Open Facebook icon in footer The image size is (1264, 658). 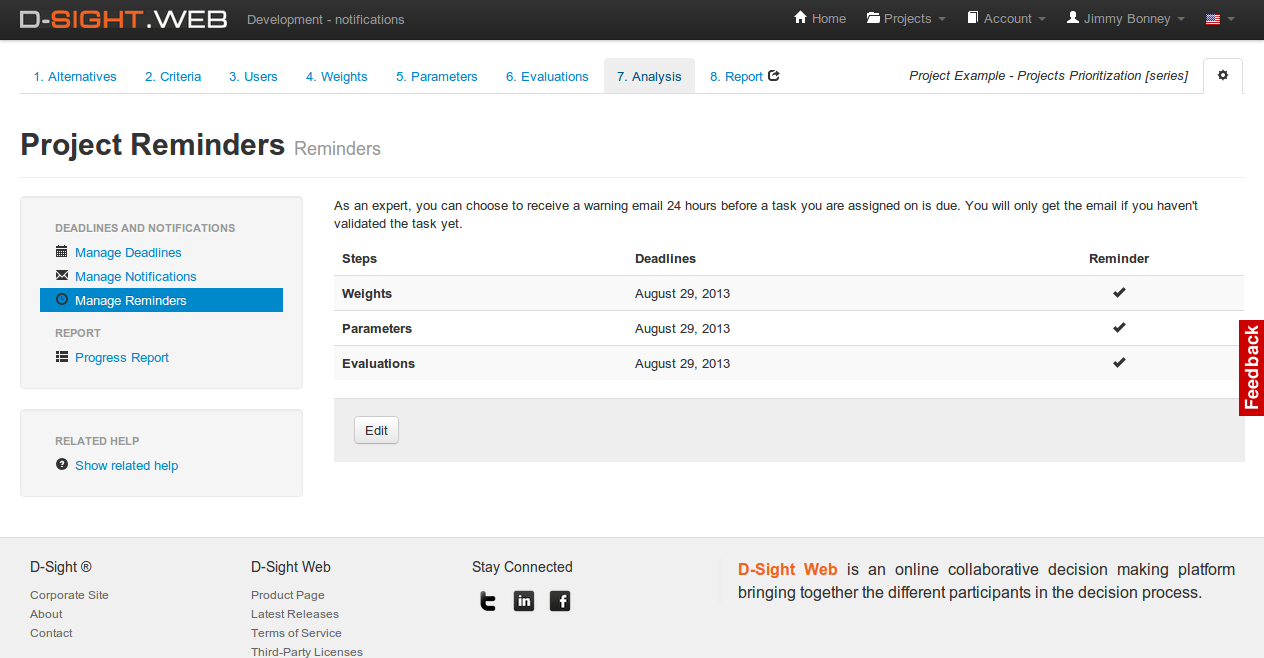[x=560, y=601]
